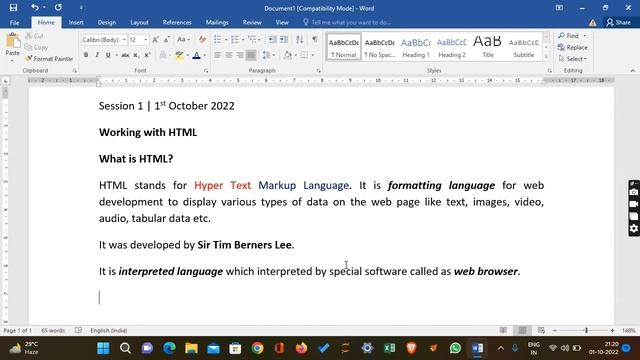The width and height of the screenshot is (640, 360).
Task: Click the Bullets list icon
Action: 218,40
